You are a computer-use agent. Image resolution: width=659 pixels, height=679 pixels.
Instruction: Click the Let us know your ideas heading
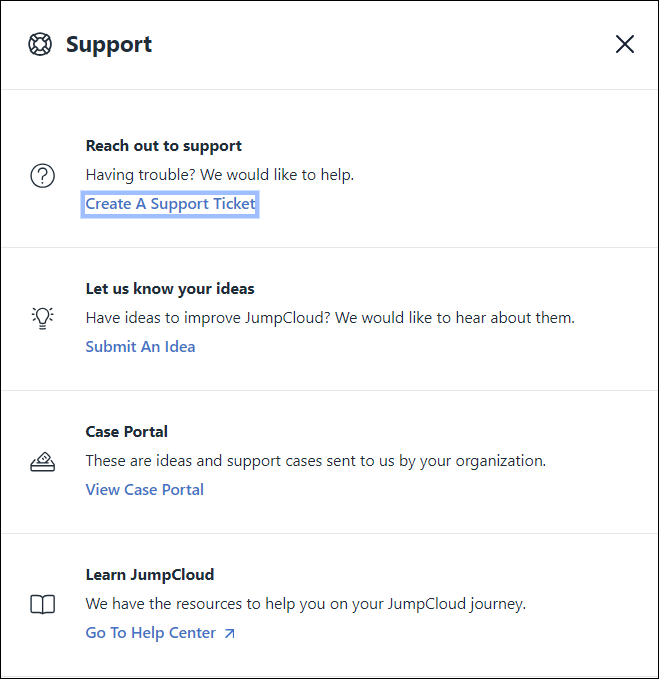click(x=170, y=289)
